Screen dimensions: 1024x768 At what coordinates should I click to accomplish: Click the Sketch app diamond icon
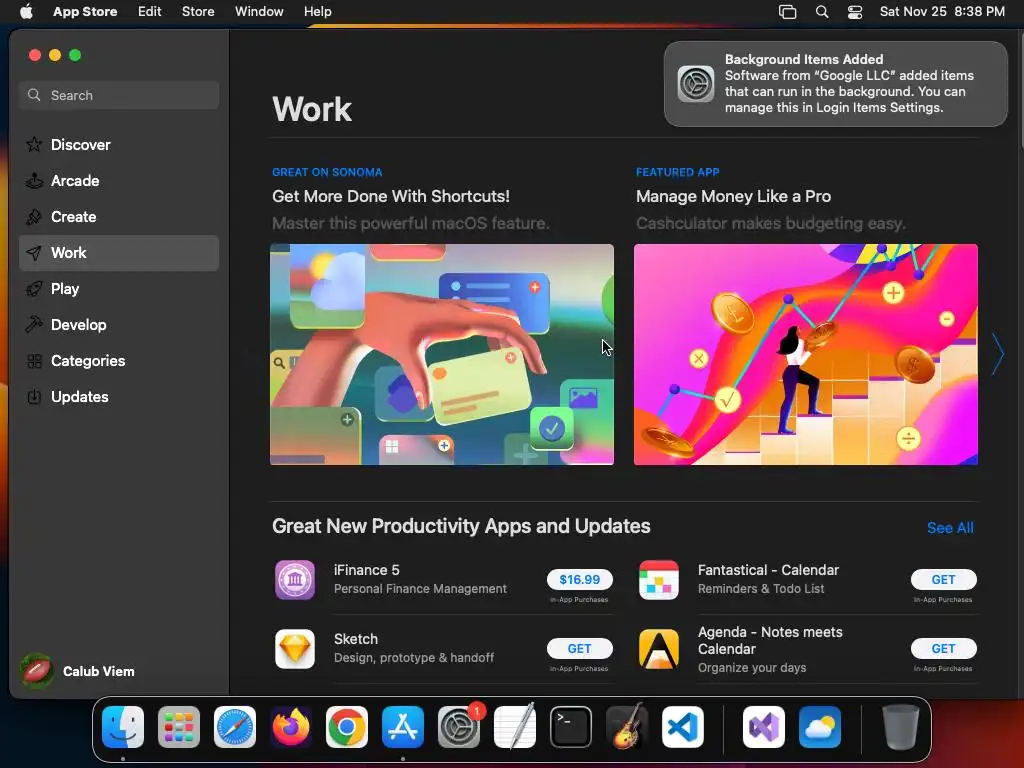295,648
